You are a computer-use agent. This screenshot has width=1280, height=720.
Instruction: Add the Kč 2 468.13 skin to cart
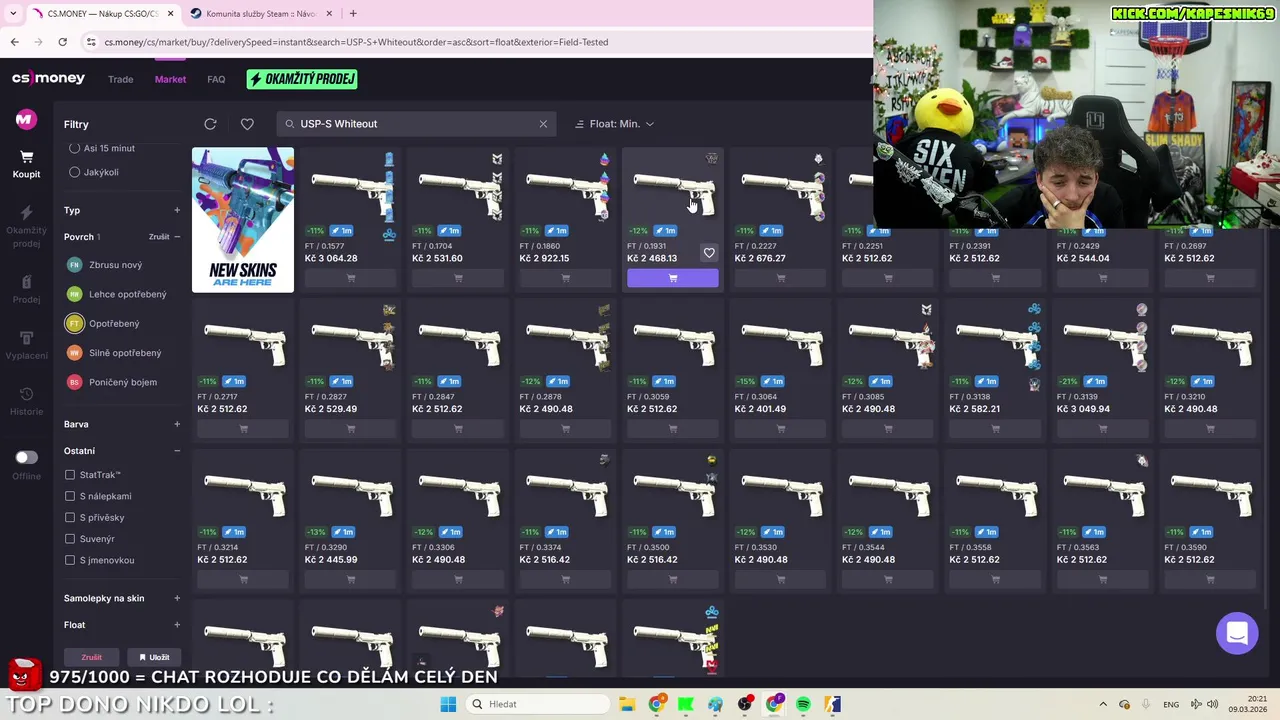coord(672,278)
